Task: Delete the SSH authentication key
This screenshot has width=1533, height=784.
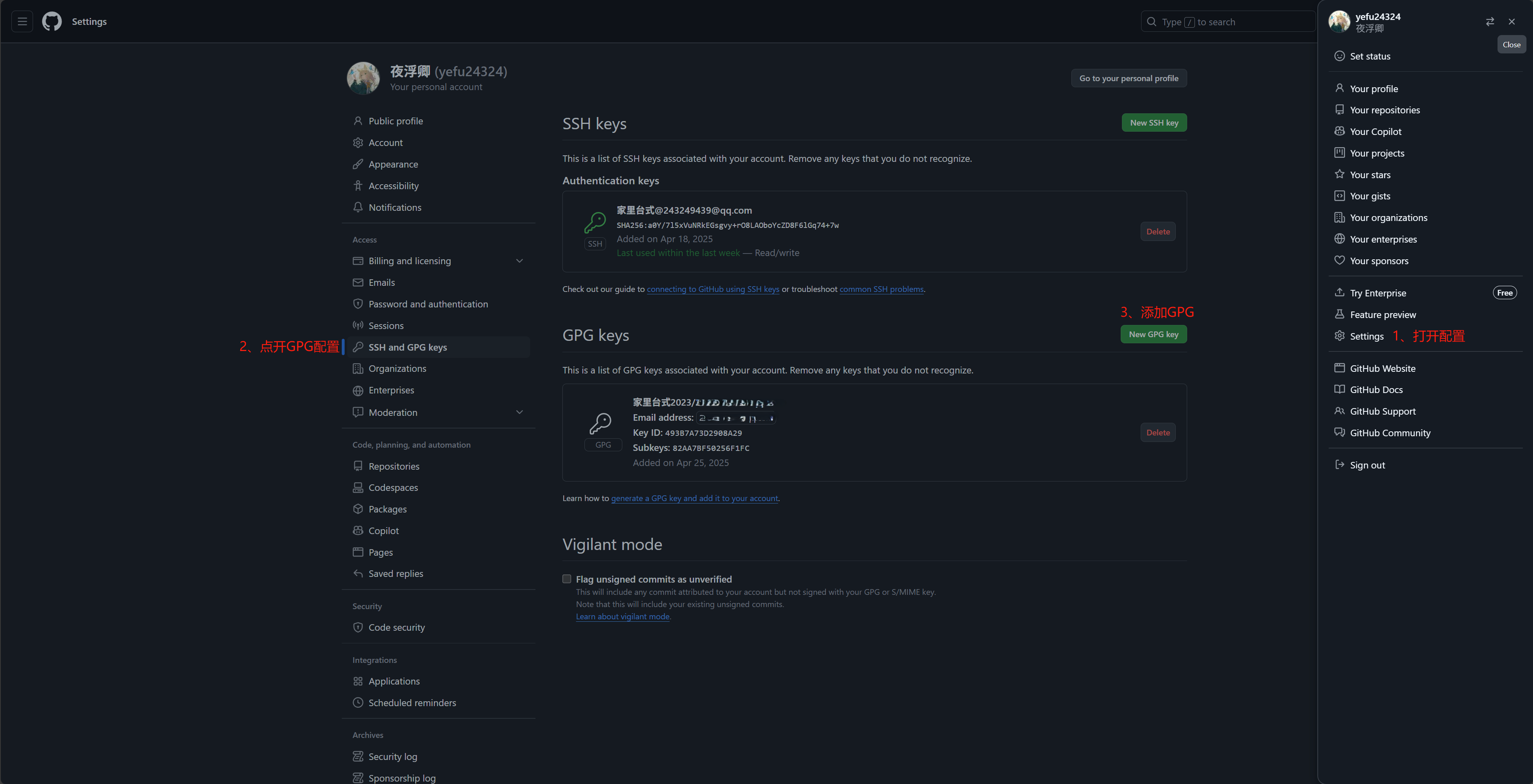Action: (x=1157, y=232)
